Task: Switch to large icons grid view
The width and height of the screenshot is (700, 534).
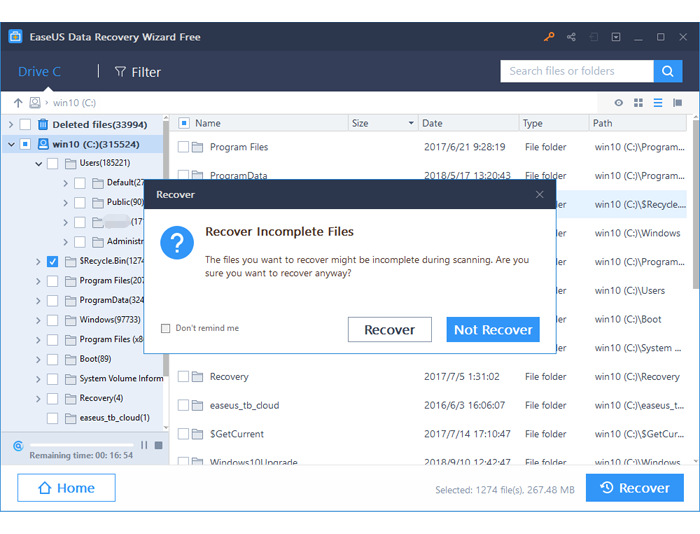Action: 638,103
